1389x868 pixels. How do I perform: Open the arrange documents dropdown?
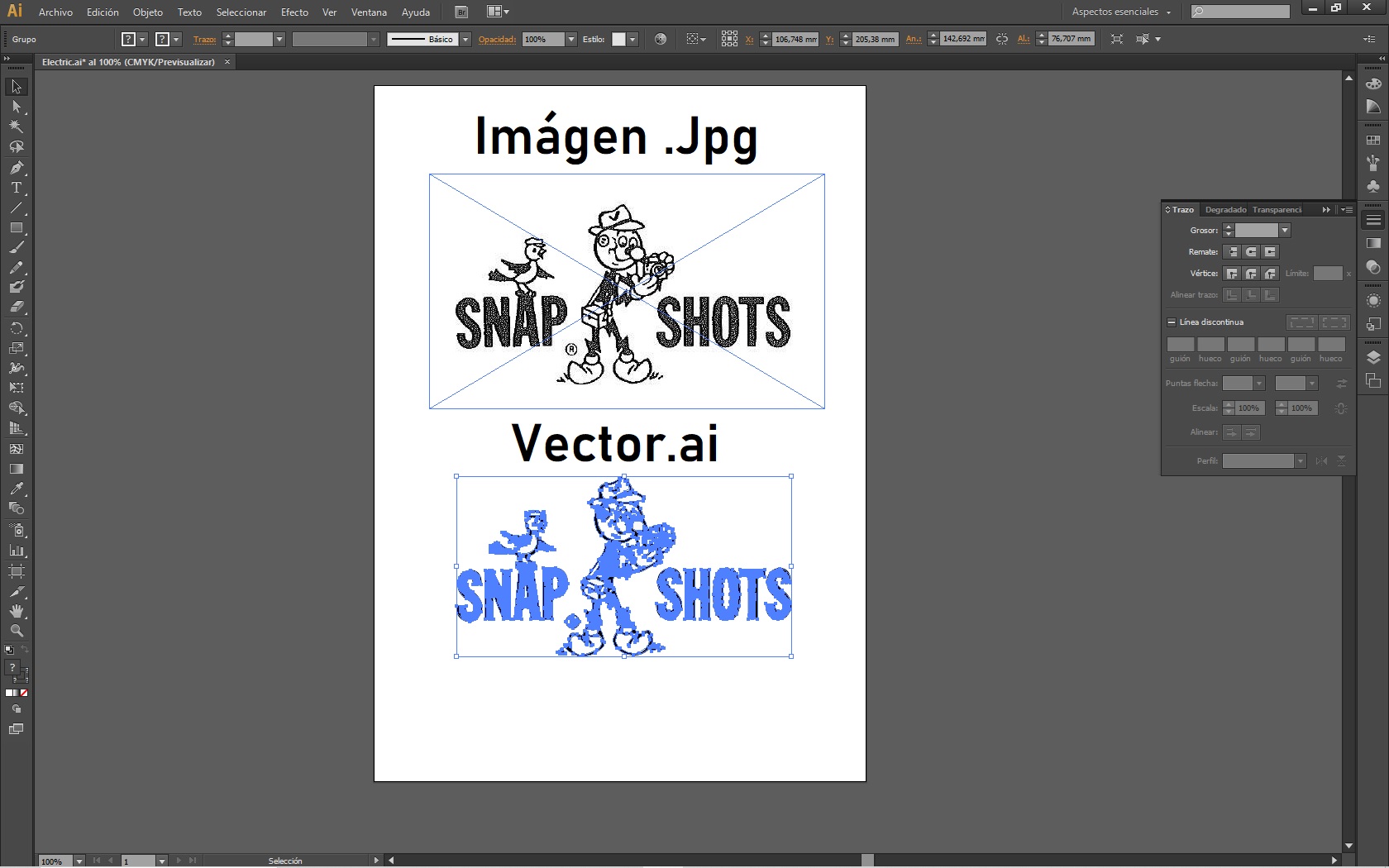(498, 12)
